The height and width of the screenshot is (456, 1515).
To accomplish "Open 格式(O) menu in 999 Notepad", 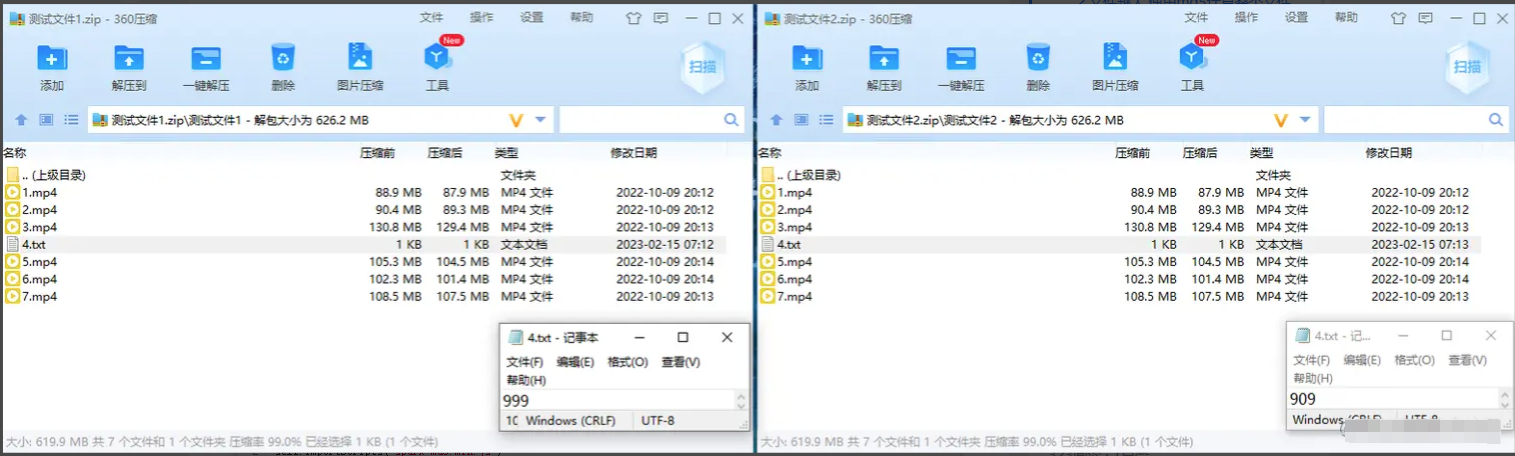I will coord(627,362).
